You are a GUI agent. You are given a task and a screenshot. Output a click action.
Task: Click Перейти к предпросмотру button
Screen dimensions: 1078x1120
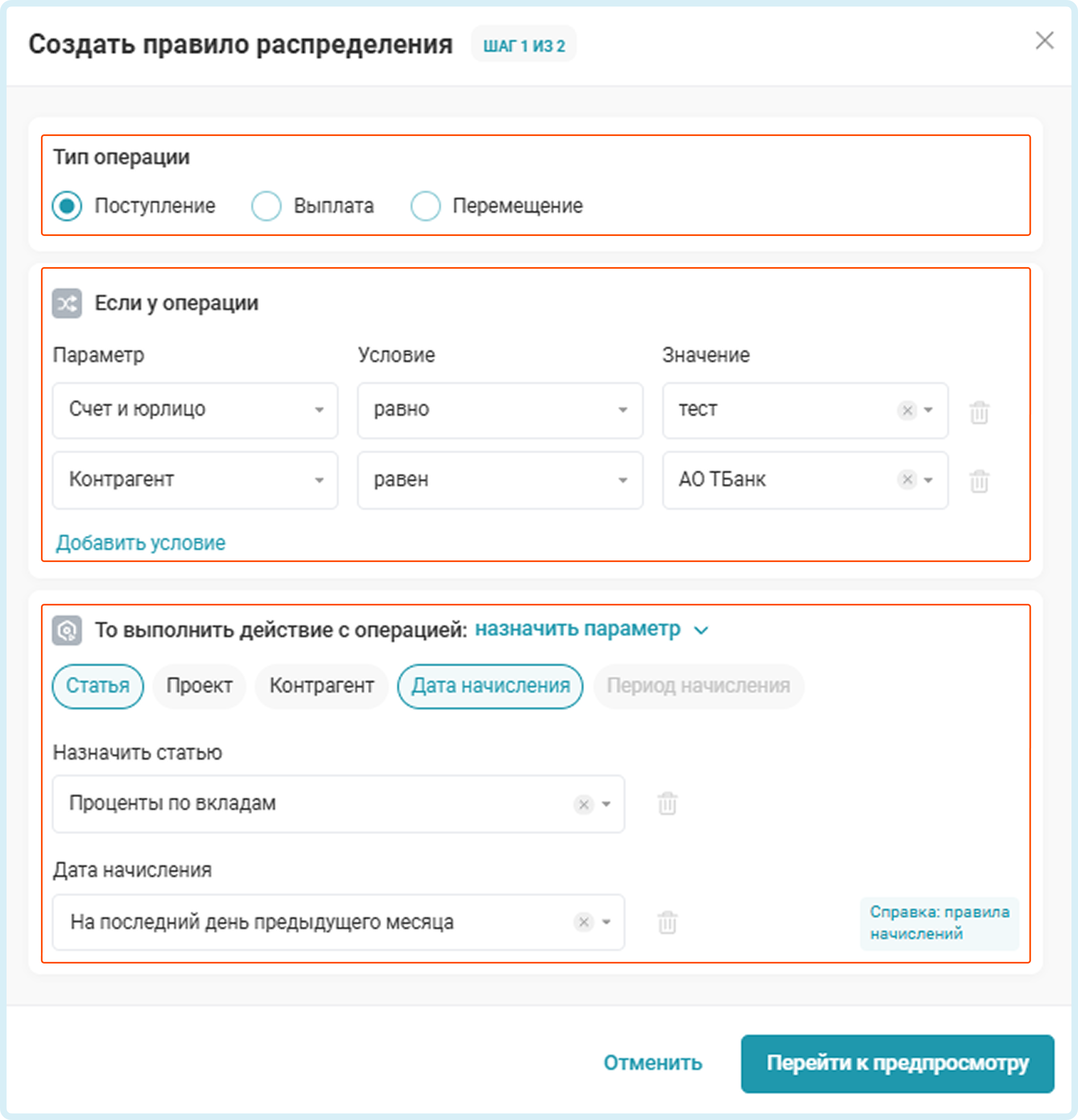(897, 1063)
